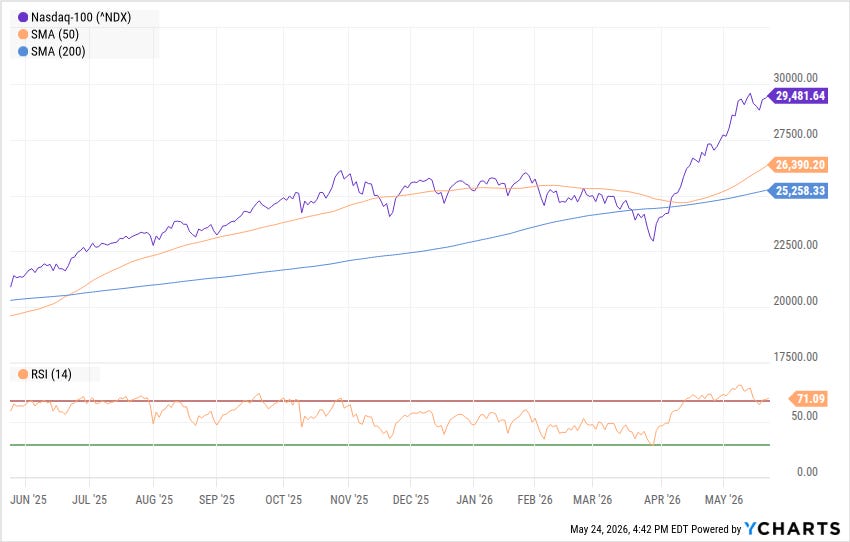Click the 29,481.64 price value tag

point(797,96)
